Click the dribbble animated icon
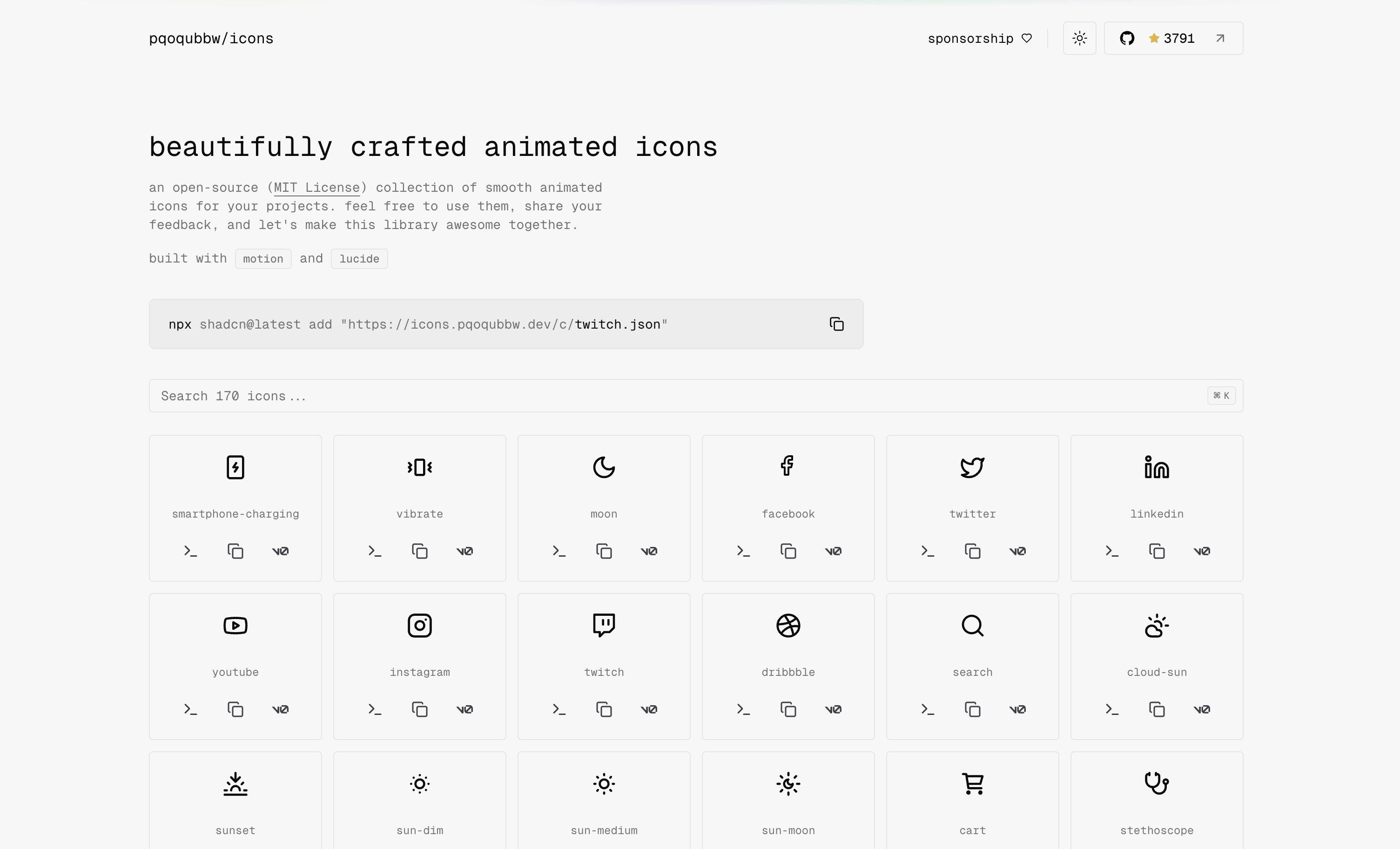1400x849 pixels. (x=788, y=625)
